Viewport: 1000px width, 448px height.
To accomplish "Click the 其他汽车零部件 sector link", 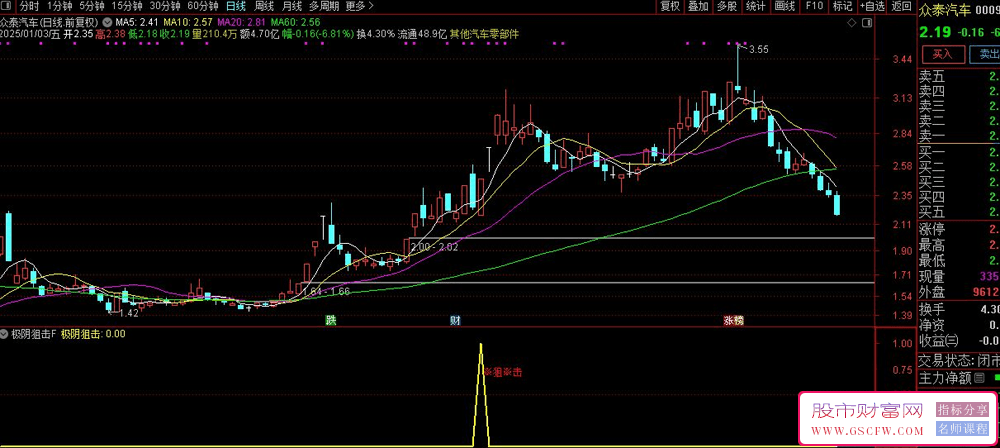I will [484, 34].
